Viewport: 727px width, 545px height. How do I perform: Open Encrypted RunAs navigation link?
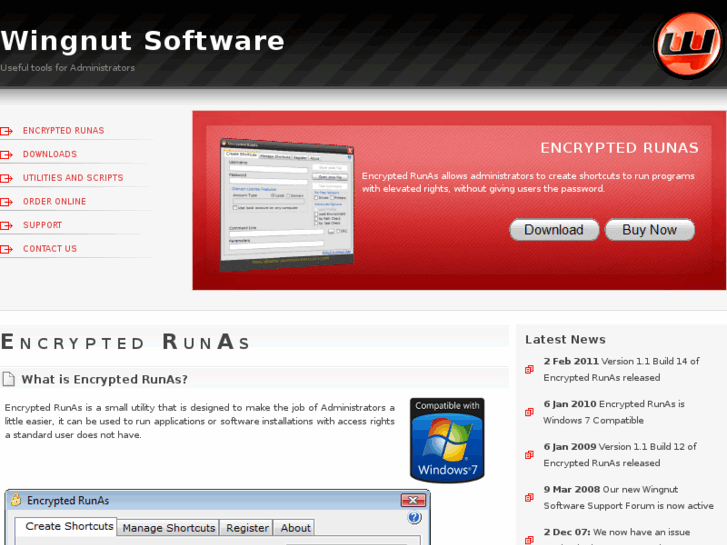coord(64,131)
